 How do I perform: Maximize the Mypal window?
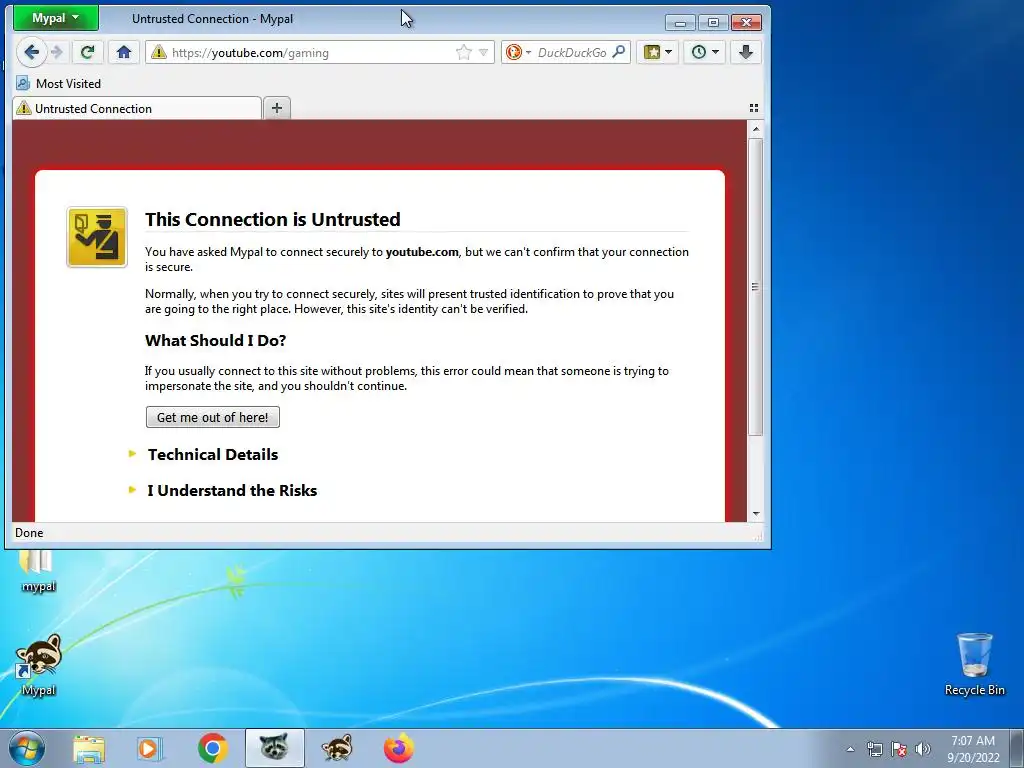[713, 23]
